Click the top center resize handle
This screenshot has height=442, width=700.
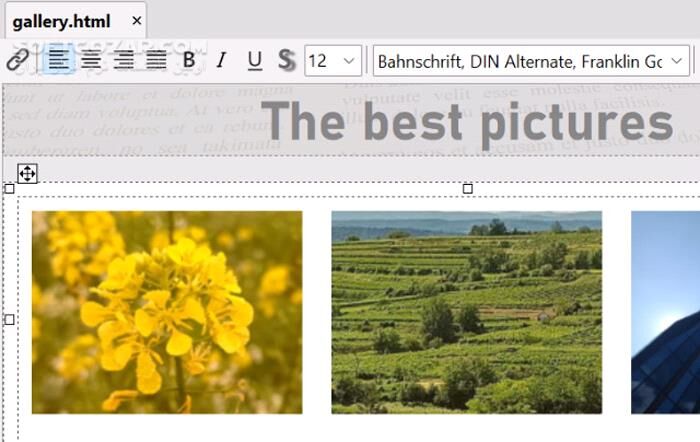click(467, 188)
